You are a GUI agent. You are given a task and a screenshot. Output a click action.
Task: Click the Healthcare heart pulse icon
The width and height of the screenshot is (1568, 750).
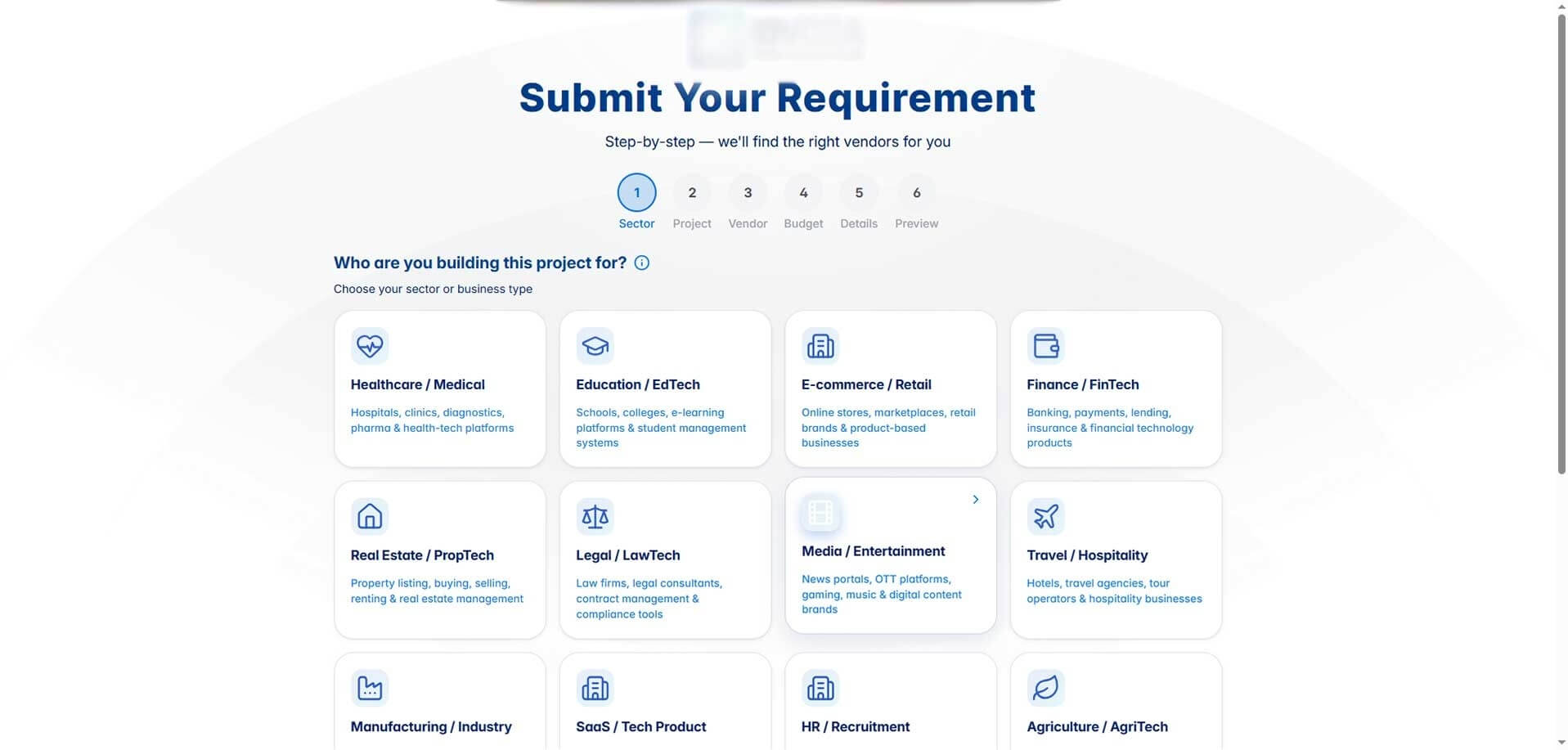tap(370, 346)
